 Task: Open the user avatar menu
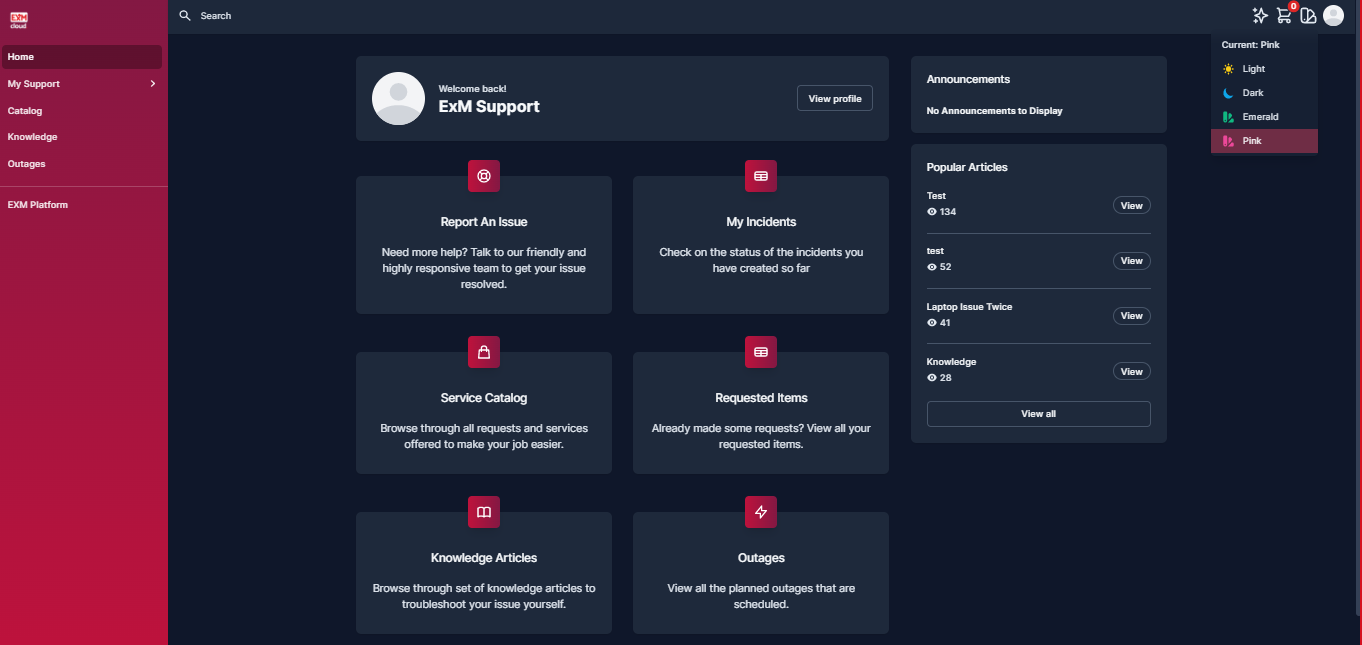pos(1333,16)
